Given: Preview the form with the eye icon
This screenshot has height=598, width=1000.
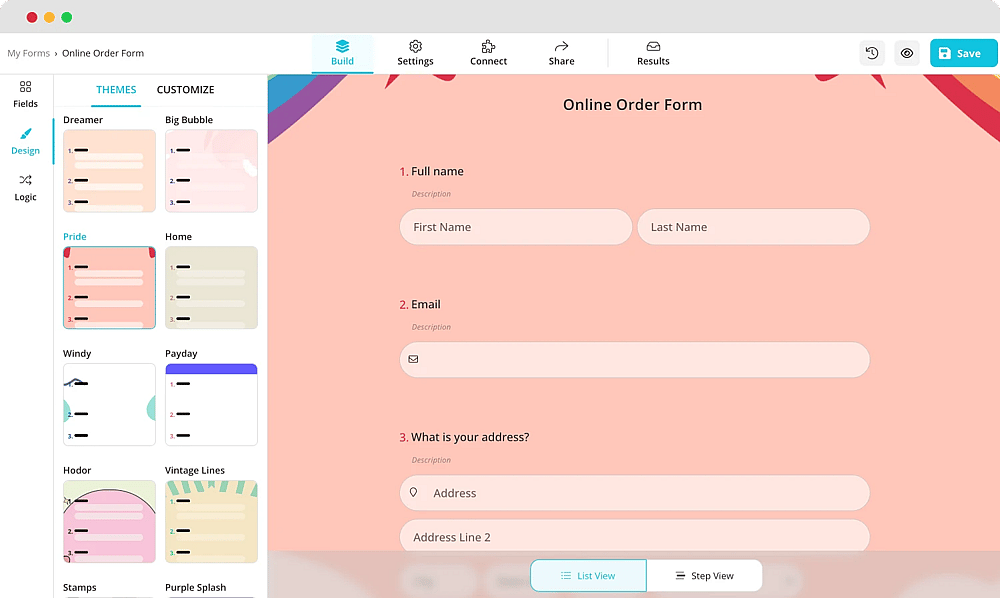Looking at the screenshot, I should [907, 53].
